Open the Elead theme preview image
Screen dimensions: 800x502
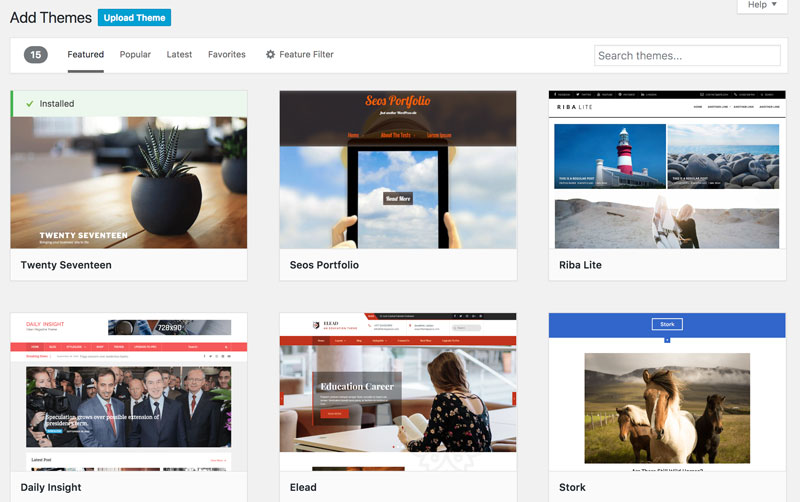tap(398, 392)
